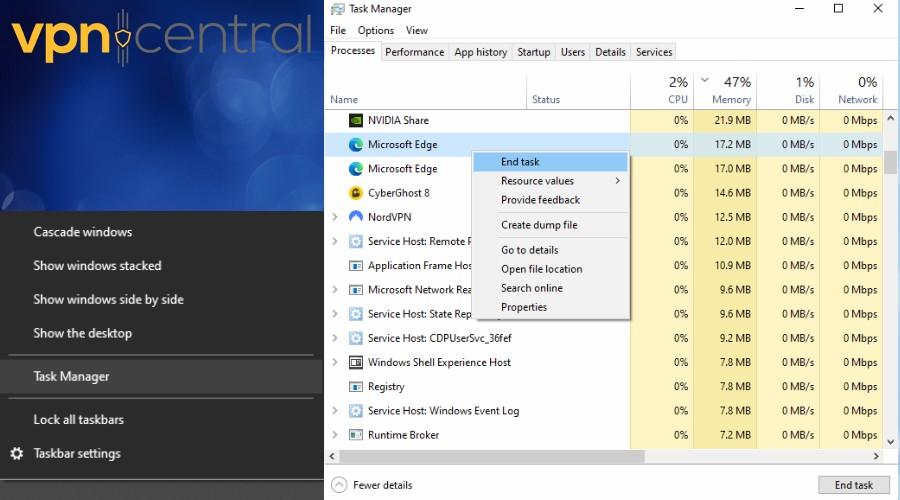The width and height of the screenshot is (900, 500).
Task: Expand the Runtime Broker process group
Action: point(335,435)
